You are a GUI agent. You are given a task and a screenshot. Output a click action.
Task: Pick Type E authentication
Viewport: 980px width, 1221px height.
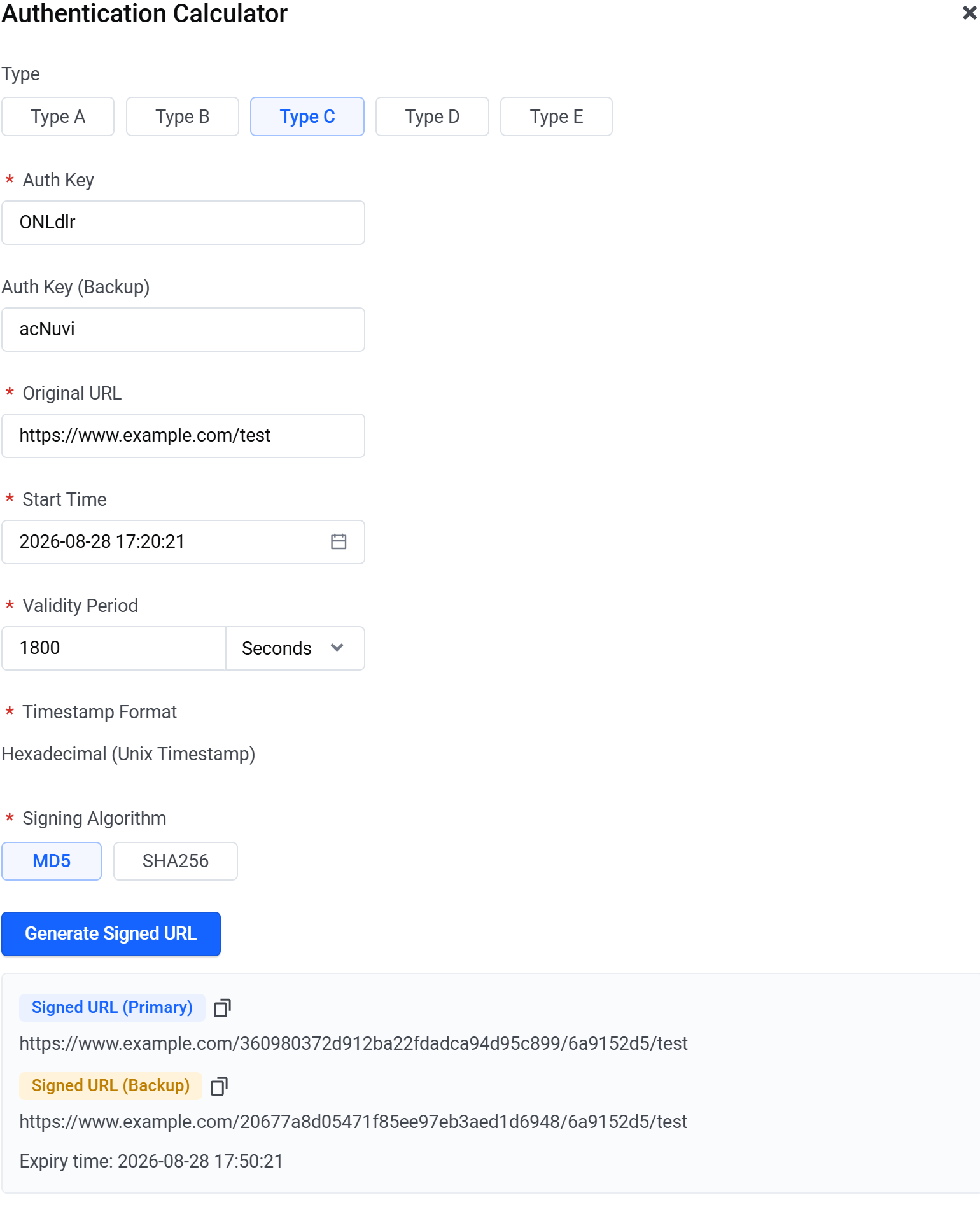556,116
